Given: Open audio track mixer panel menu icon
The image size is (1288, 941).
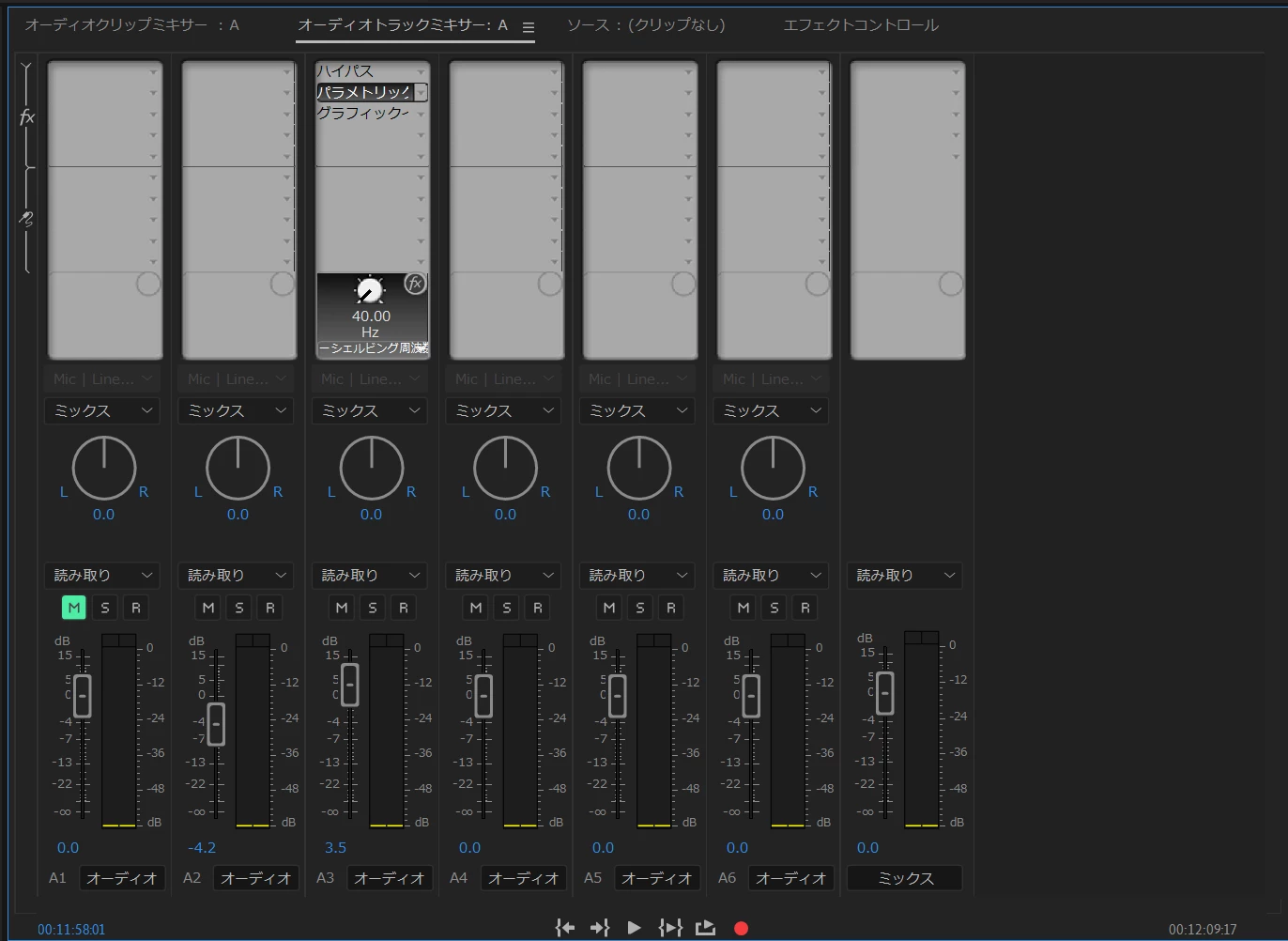Looking at the screenshot, I should pyautogui.click(x=529, y=27).
